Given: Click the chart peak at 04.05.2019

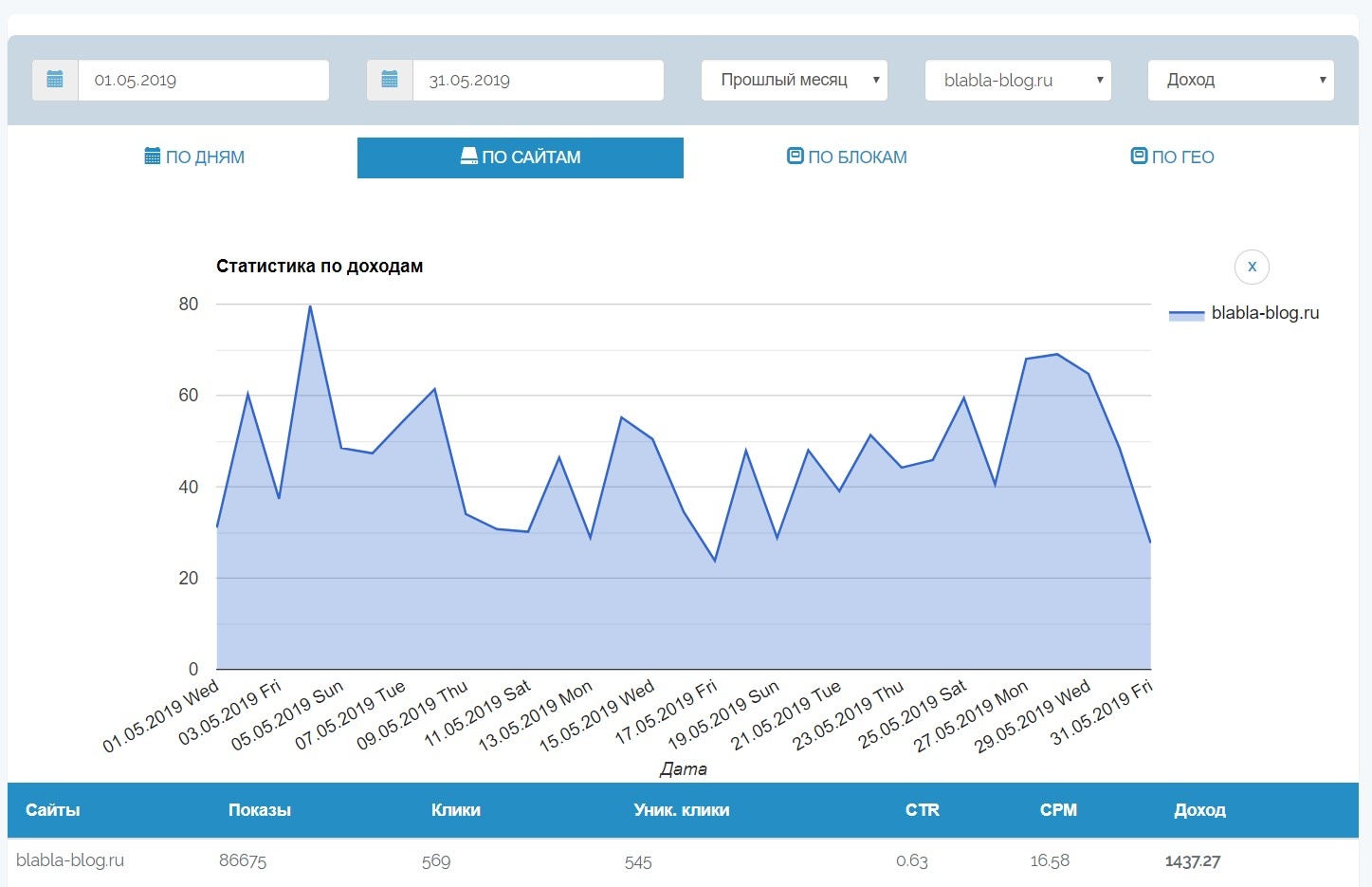Looking at the screenshot, I should 310,306.
